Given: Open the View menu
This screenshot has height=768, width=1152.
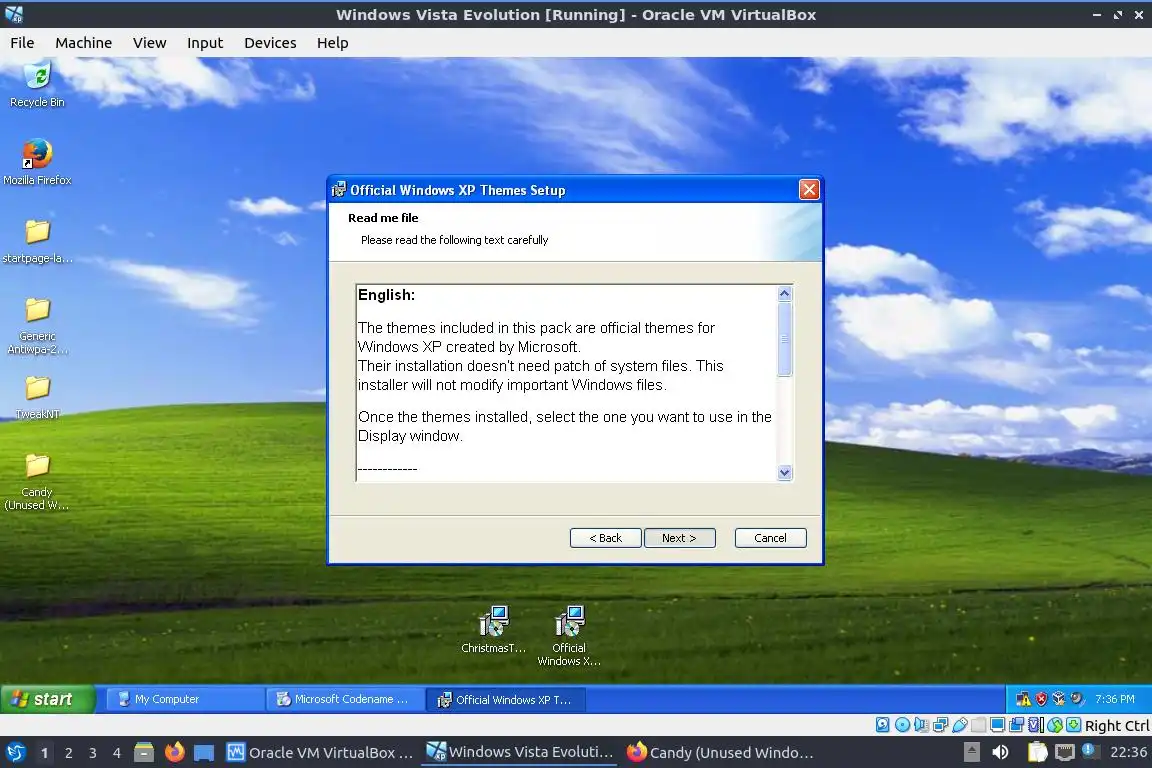Looking at the screenshot, I should (149, 43).
